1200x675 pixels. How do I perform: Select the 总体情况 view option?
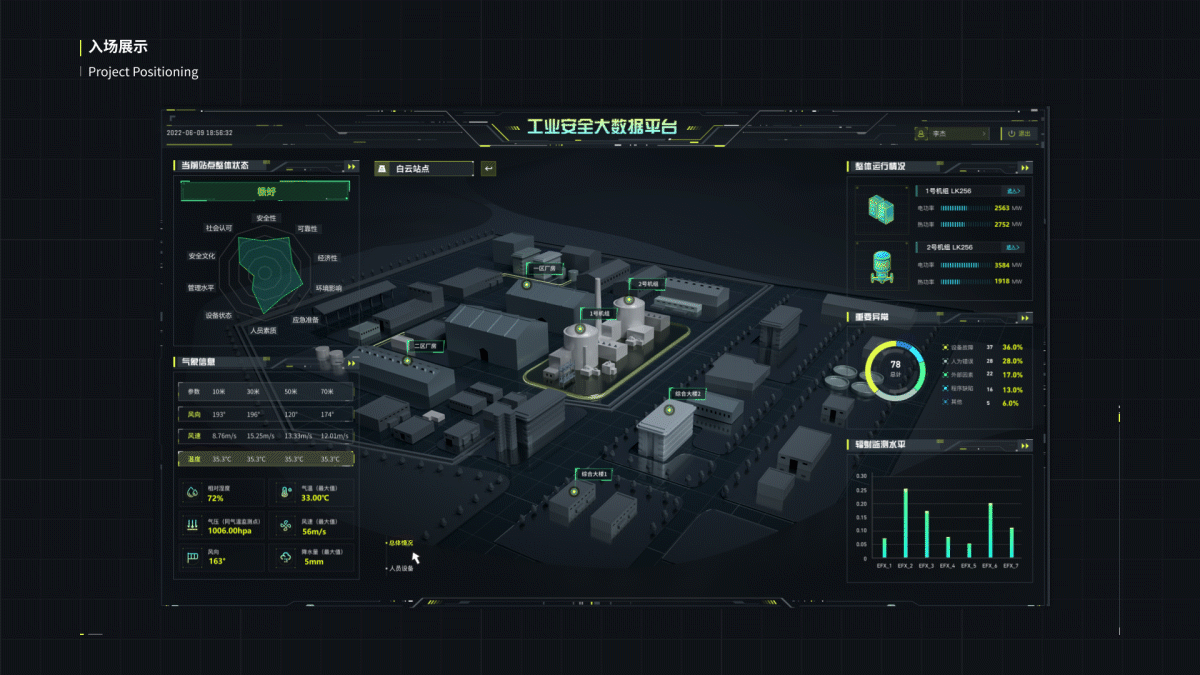(400, 543)
